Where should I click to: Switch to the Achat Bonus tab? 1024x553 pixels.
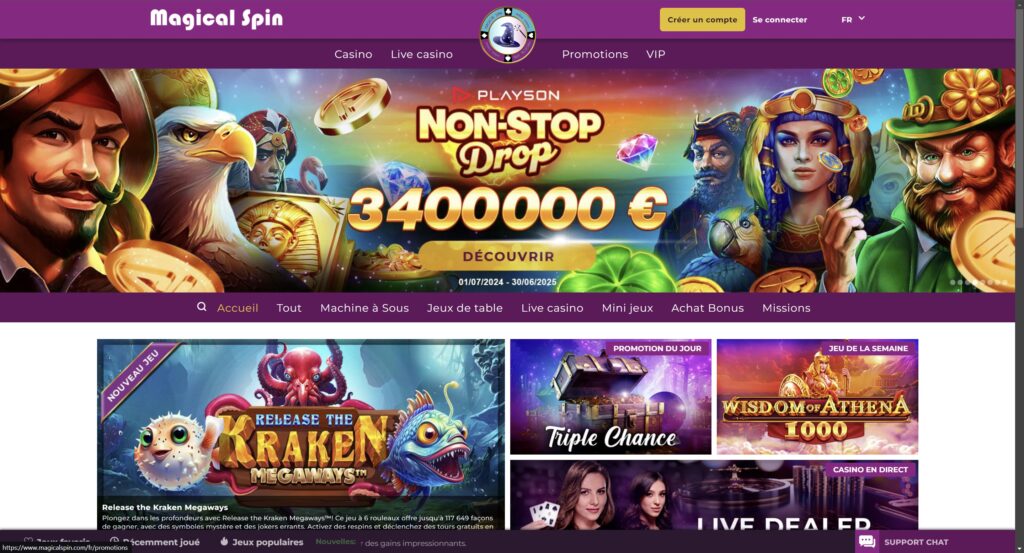707,308
